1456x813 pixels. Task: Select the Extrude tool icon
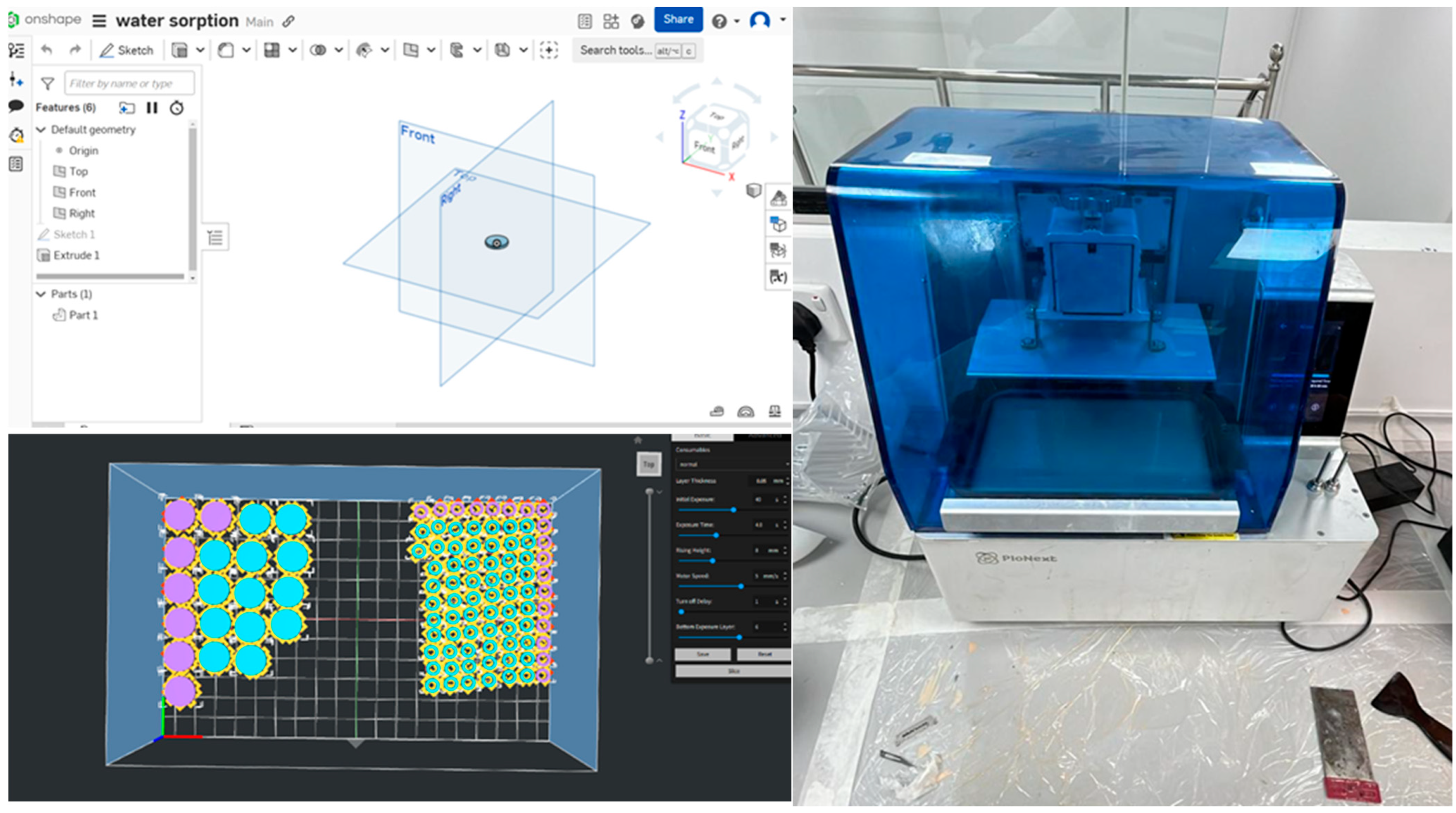pos(180,50)
